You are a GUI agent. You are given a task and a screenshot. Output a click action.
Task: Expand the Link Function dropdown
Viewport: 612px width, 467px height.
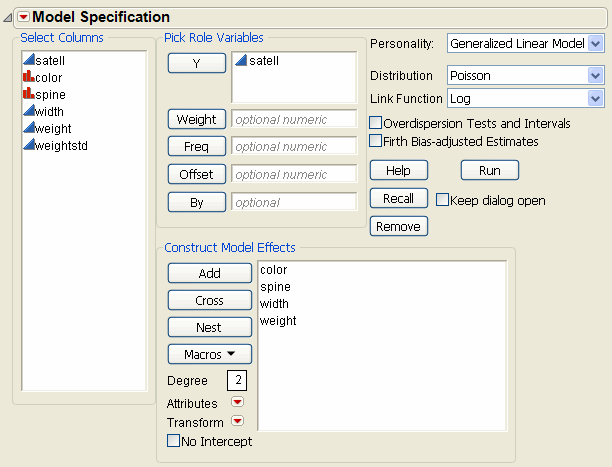(596, 98)
